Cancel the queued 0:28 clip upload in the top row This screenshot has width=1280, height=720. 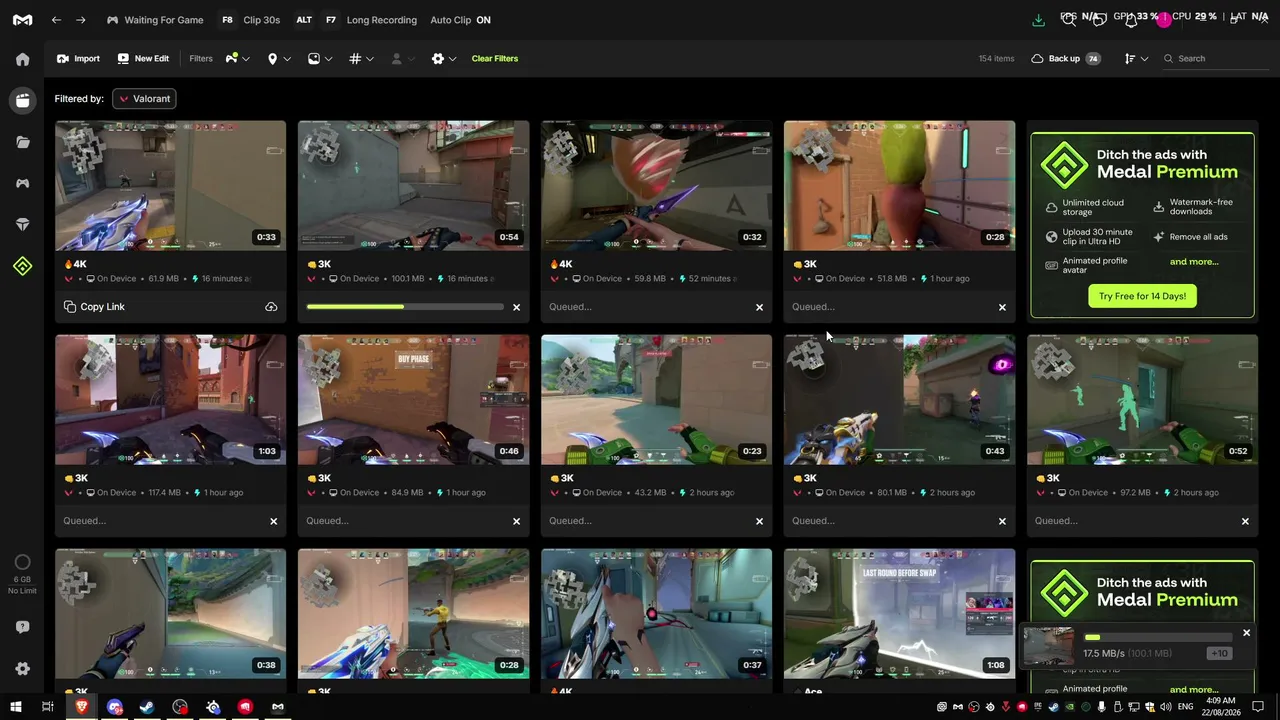click(x=1002, y=307)
